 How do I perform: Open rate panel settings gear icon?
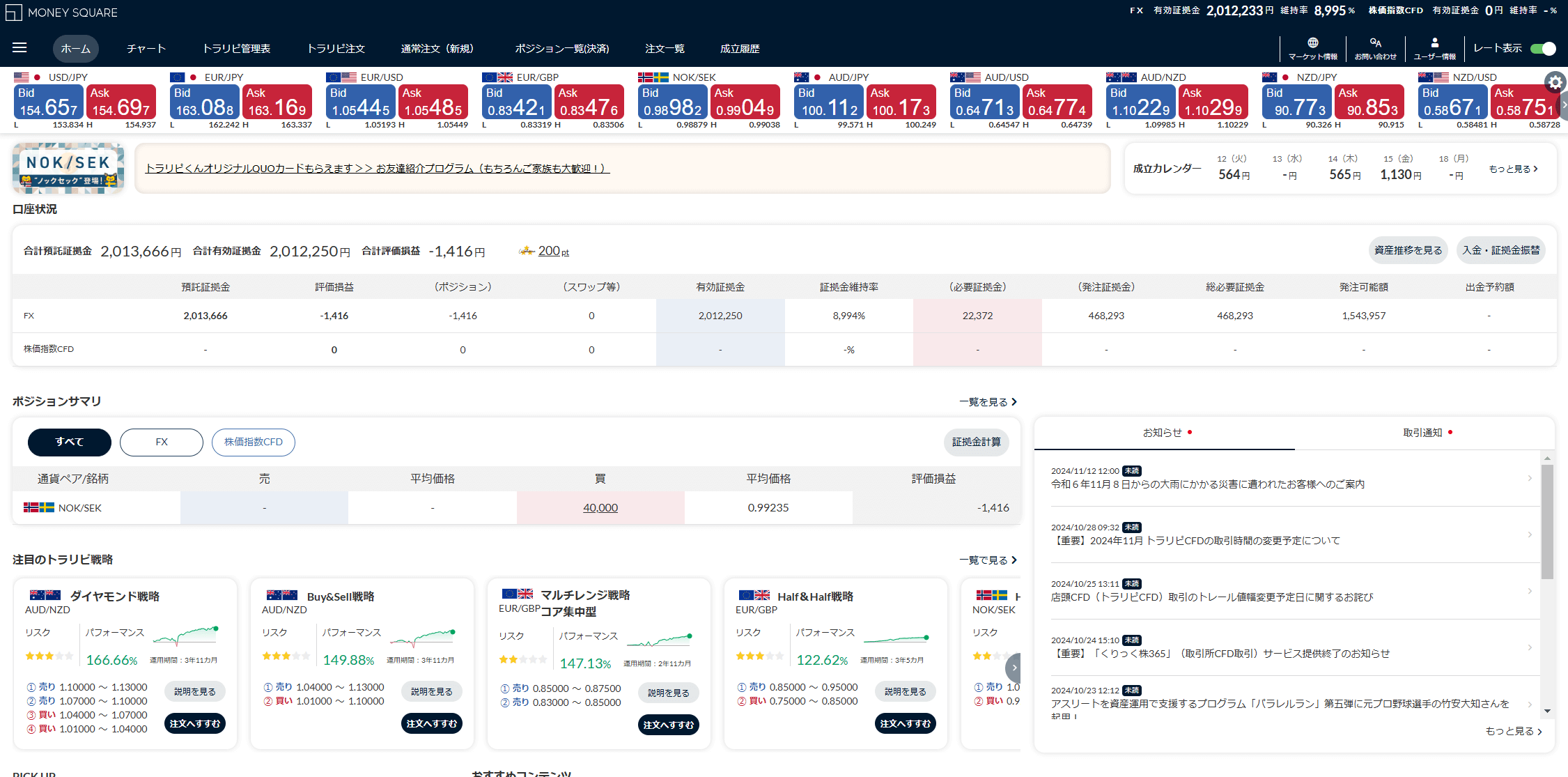pyautogui.click(x=1555, y=82)
